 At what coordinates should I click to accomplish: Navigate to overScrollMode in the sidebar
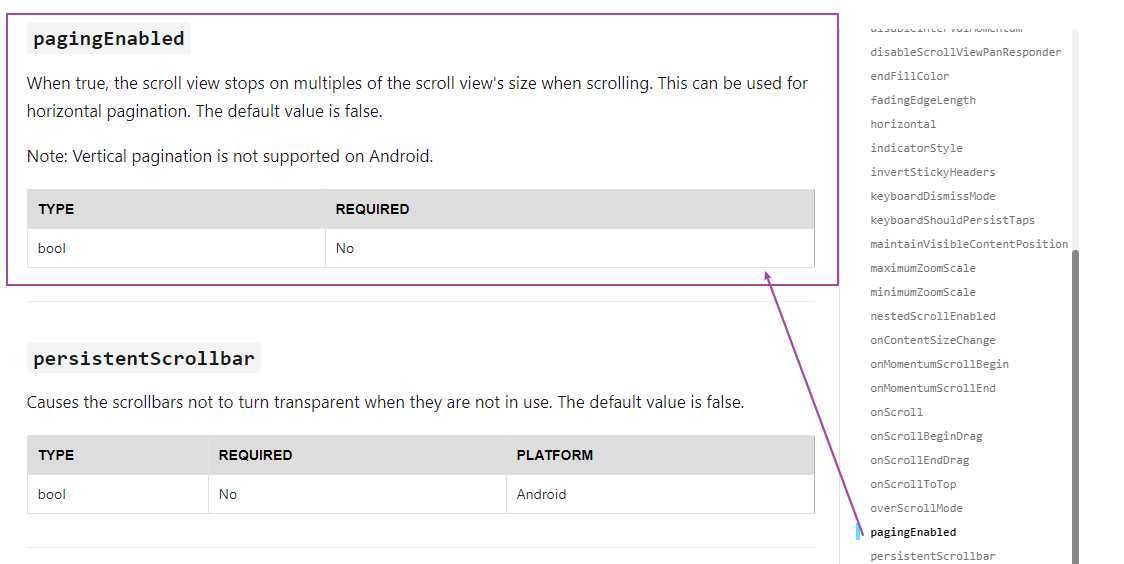[916, 508]
